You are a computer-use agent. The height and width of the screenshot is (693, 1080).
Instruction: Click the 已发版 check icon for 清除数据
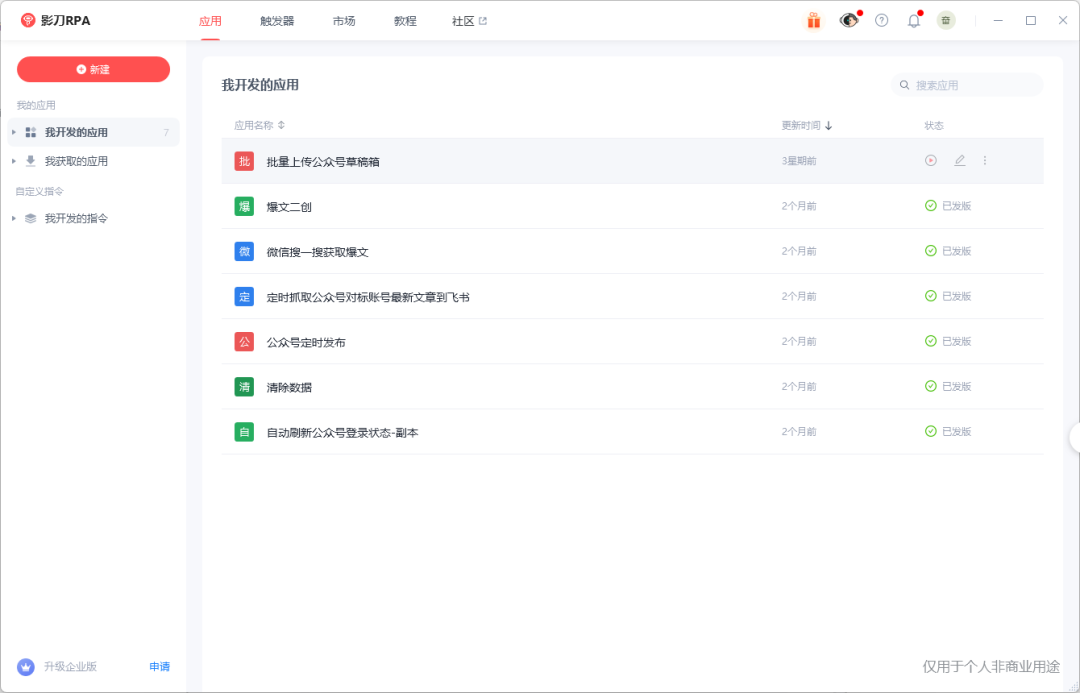tap(931, 386)
